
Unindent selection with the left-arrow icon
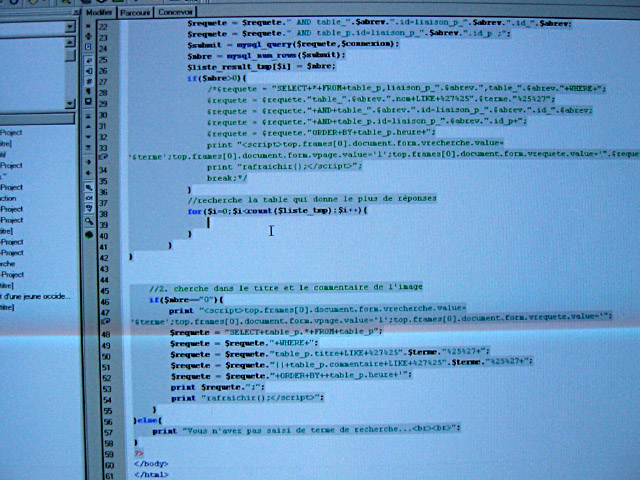pos(88,173)
